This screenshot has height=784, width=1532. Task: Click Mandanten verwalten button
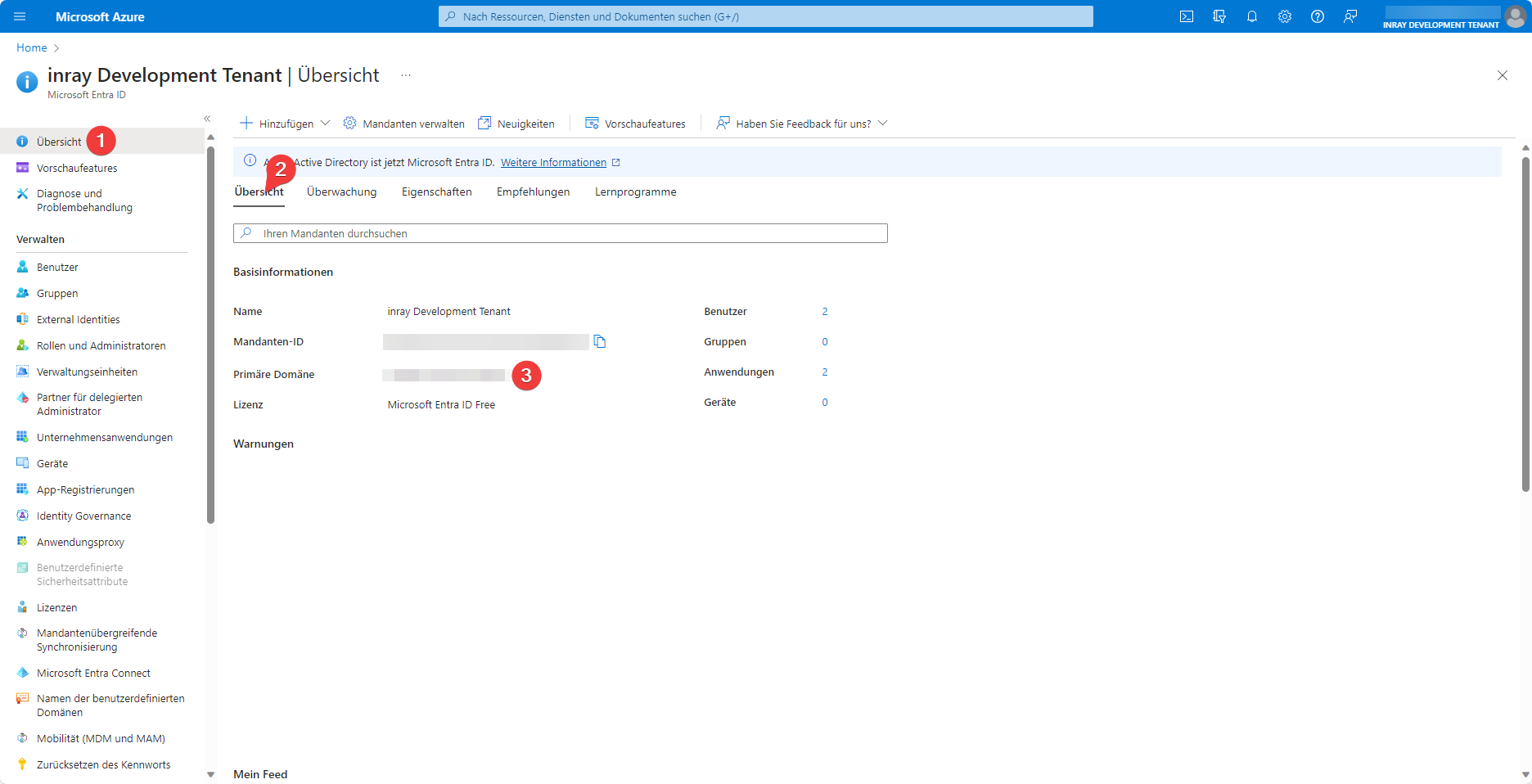[x=404, y=124]
